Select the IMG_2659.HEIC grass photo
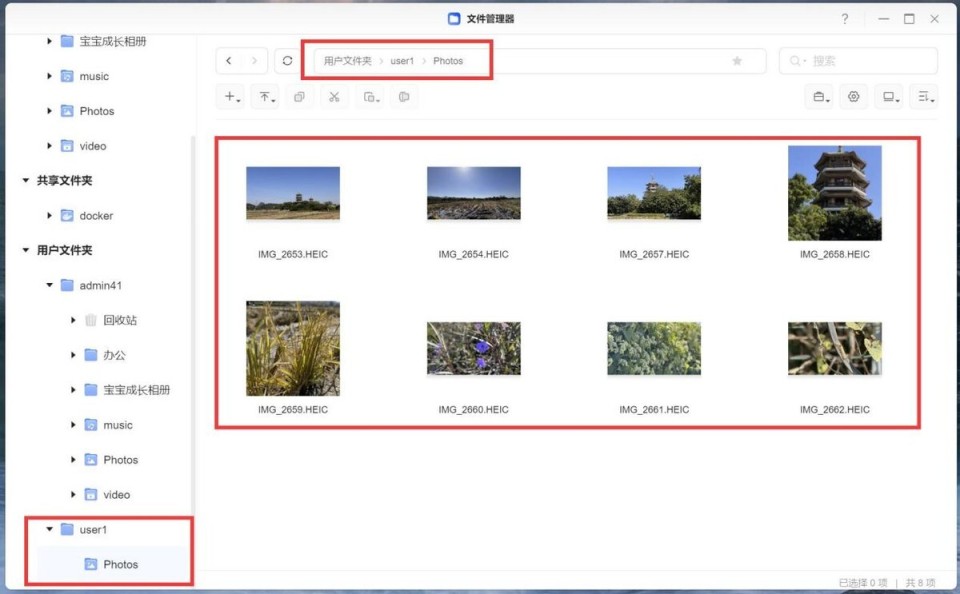960x594 pixels. pos(293,348)
